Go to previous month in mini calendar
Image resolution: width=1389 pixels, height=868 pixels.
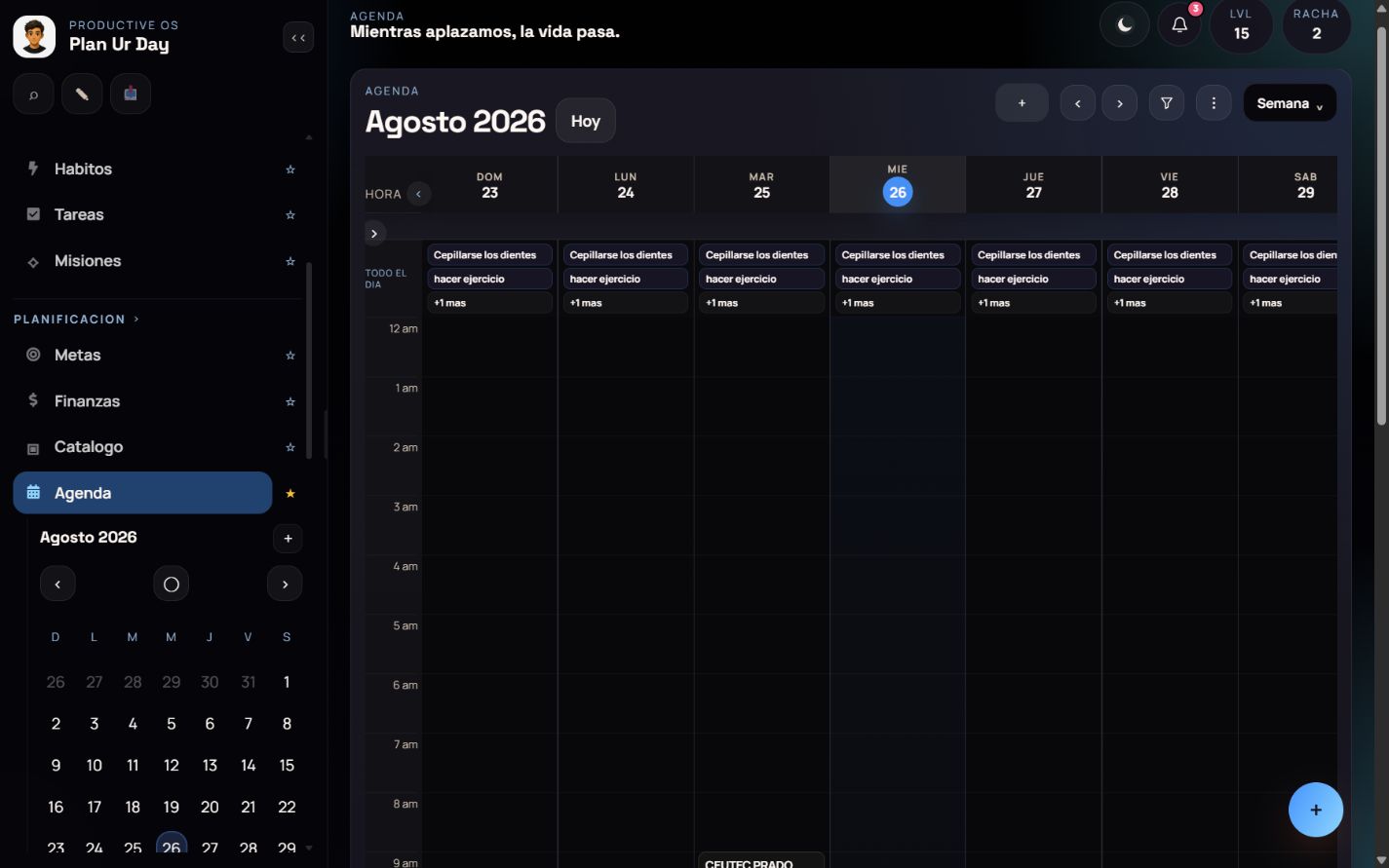pyautogui.click(x=58, y=585)
